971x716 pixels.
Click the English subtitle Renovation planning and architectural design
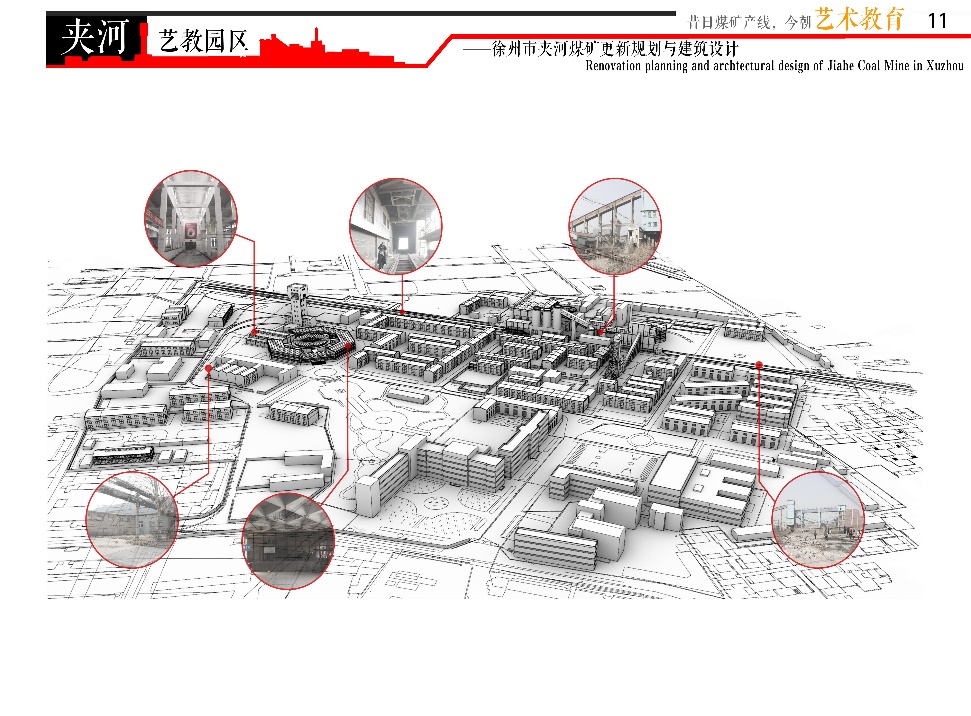(774, 65)
